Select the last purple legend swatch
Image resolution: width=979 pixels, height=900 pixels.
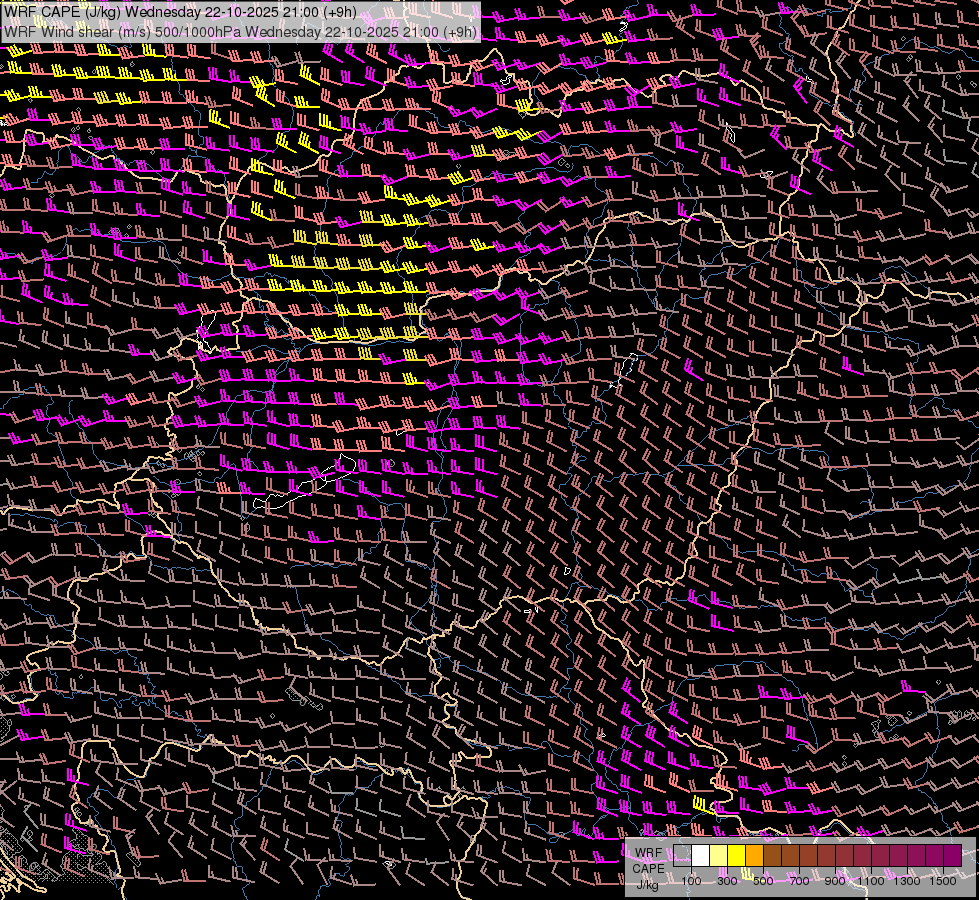[x=953, y=856]
